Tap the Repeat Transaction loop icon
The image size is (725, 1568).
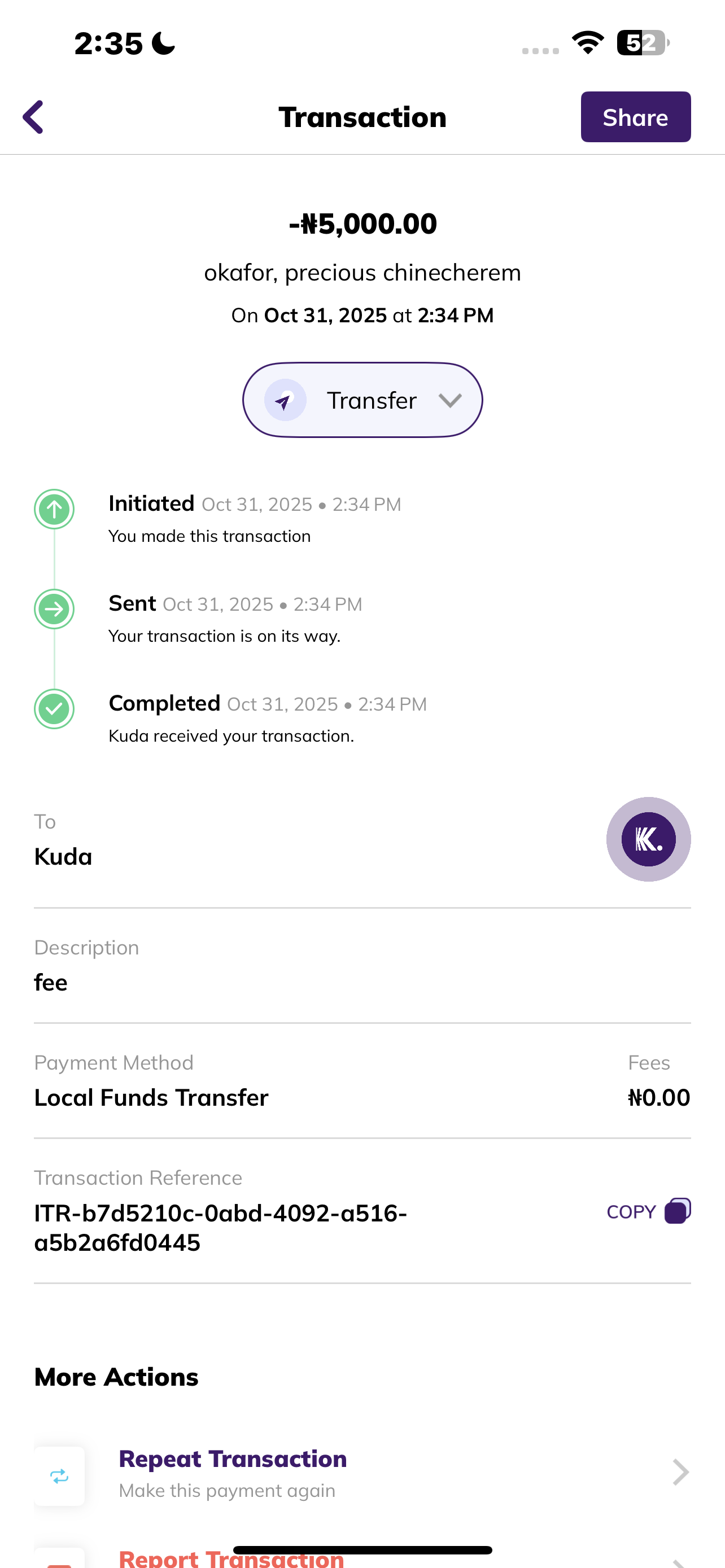[x=59, y=1476]
